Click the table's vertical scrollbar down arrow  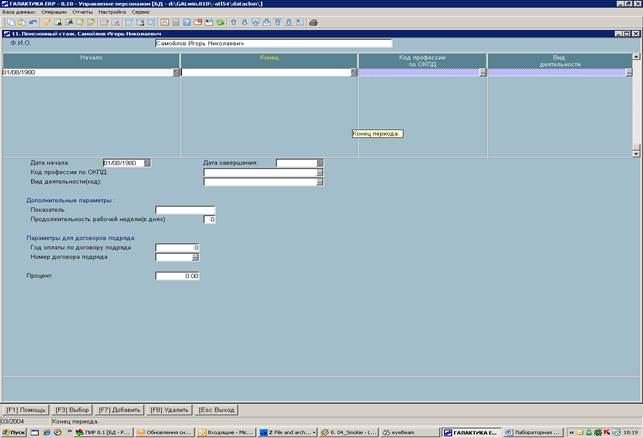click(x=636, y=153)
